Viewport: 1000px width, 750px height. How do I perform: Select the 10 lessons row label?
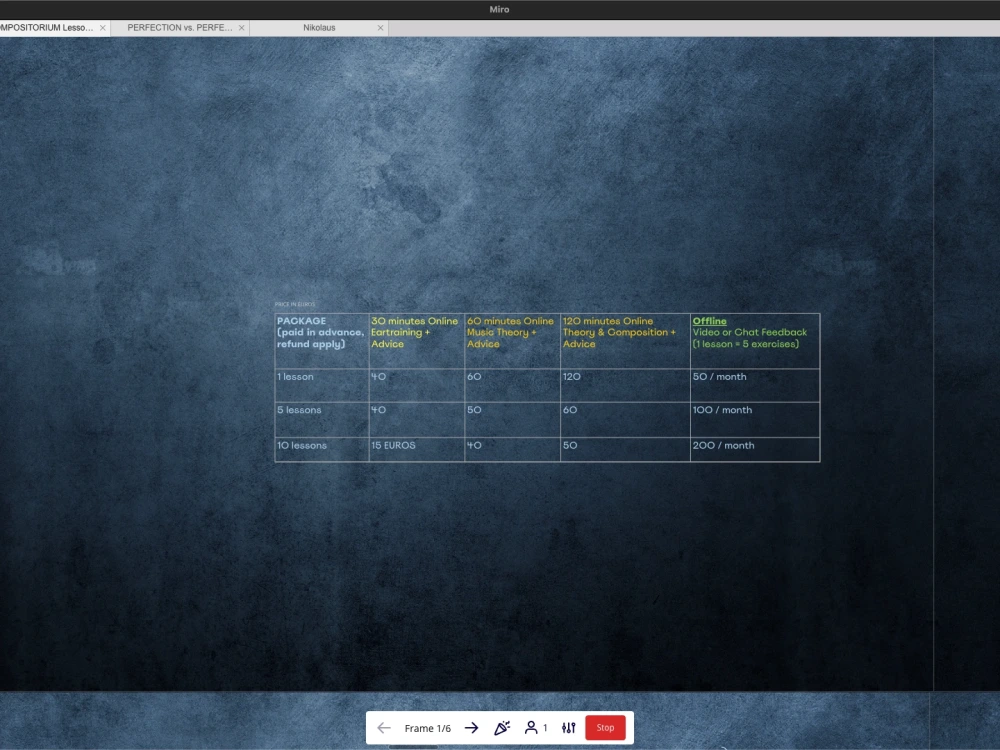tap(302, 446)
